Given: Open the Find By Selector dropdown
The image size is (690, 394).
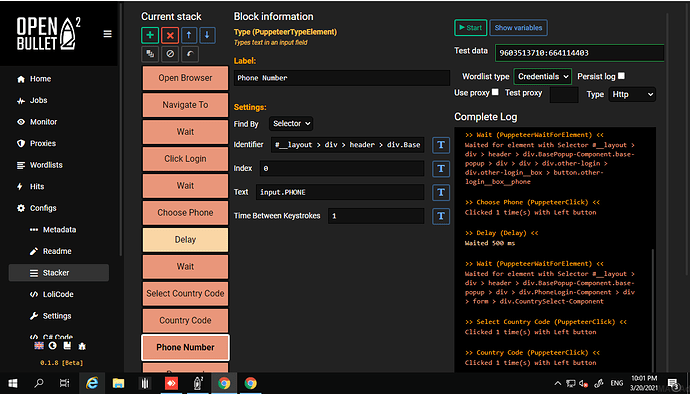Looking at the screenshot, I should click(291, 124).
